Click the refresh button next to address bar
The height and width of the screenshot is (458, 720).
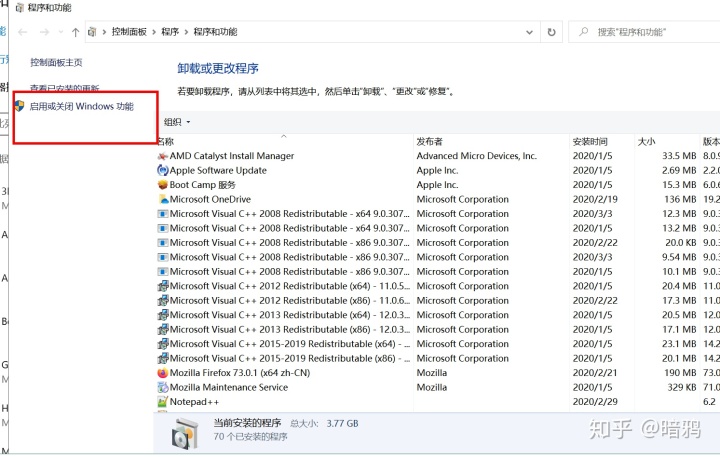(x=551, y=32)
